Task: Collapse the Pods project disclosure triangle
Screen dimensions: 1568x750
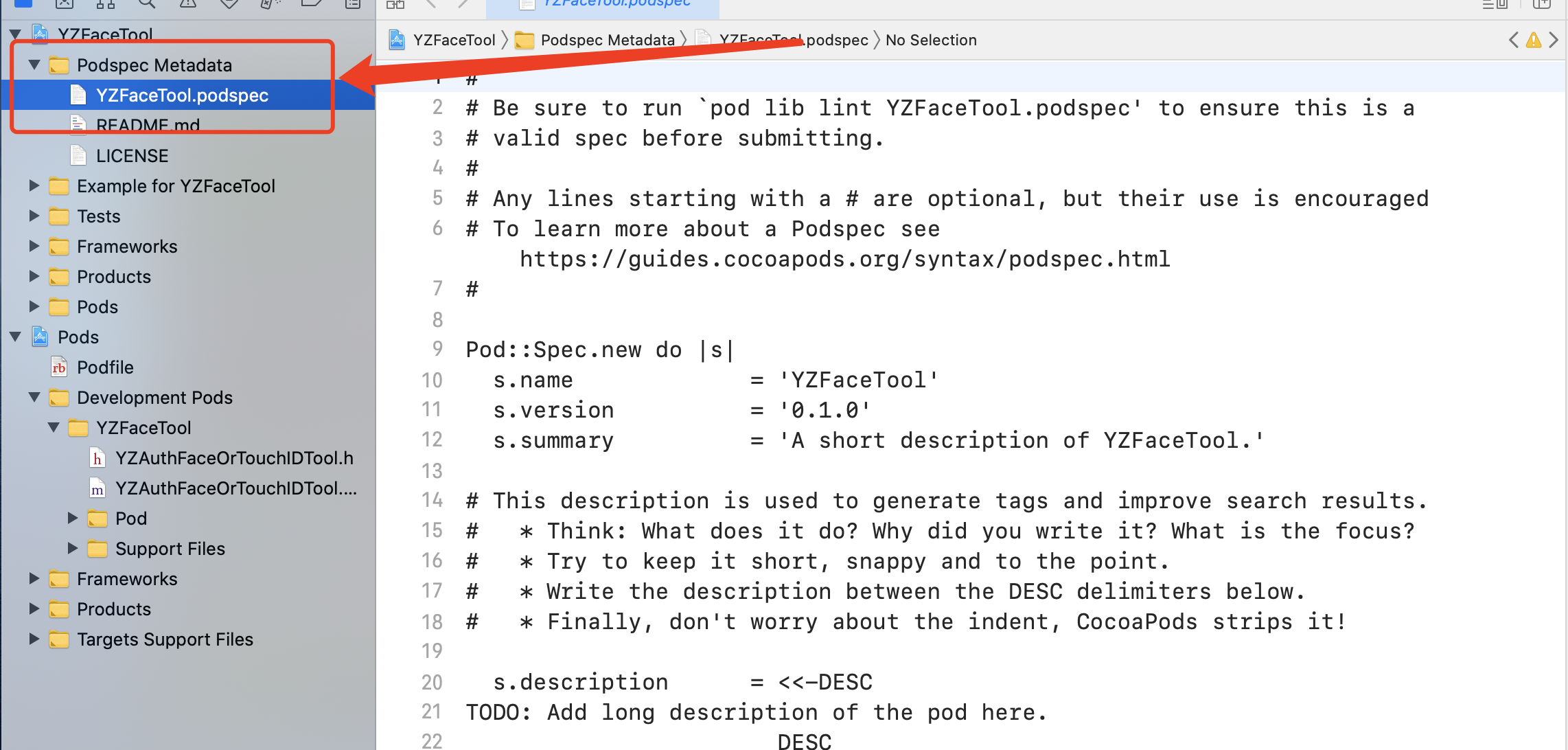Action: [15, 337]
